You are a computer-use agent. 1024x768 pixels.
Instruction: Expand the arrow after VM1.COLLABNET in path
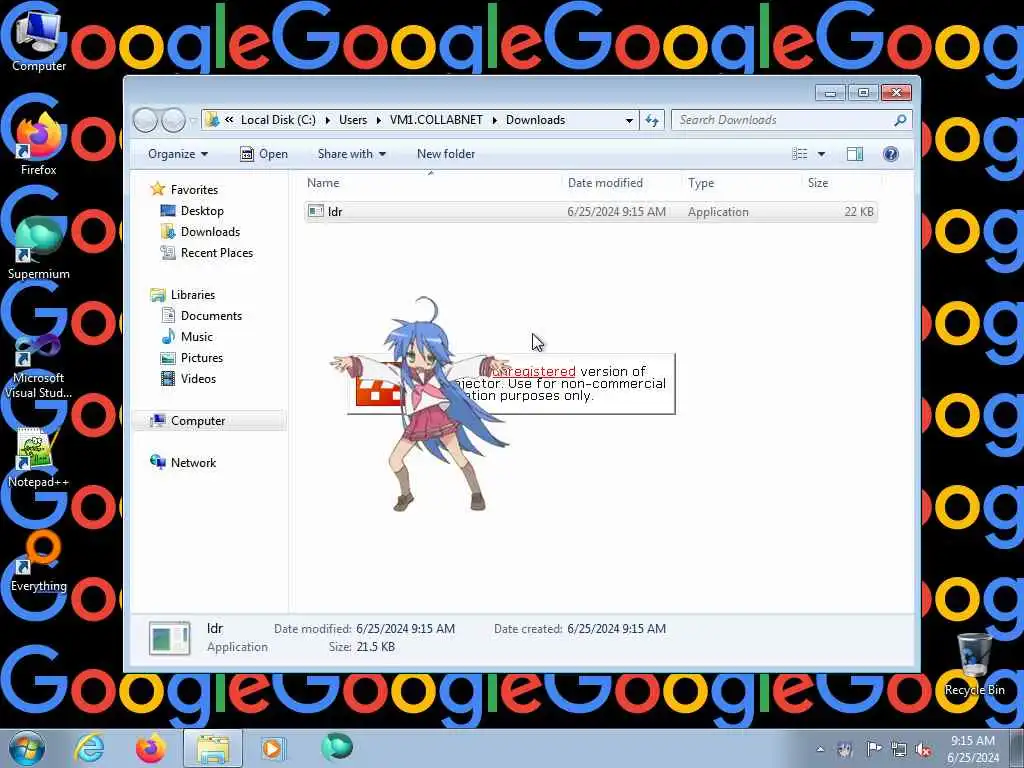[x=494, y=120]
